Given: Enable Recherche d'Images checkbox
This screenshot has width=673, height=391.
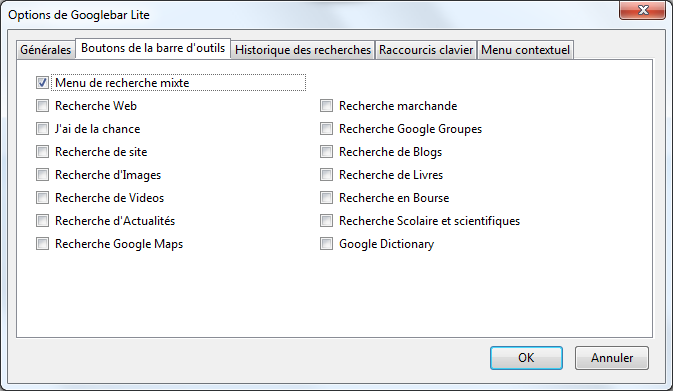Looking at the screenshot, I should (42, 175).
